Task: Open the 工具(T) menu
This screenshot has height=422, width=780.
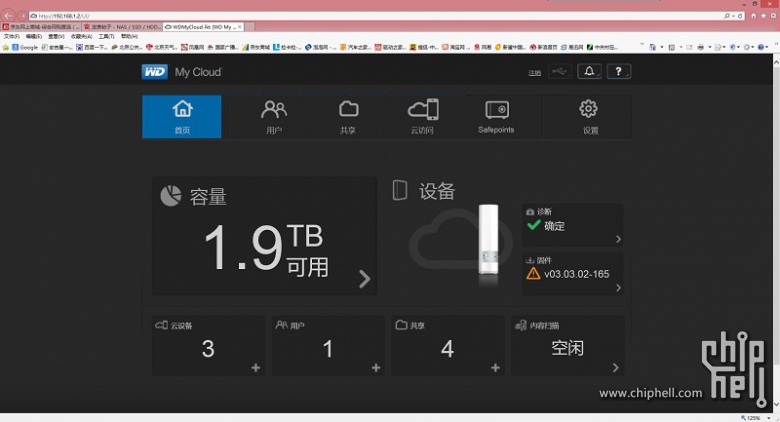Action: pyautogui.click(x=106, y=37)
